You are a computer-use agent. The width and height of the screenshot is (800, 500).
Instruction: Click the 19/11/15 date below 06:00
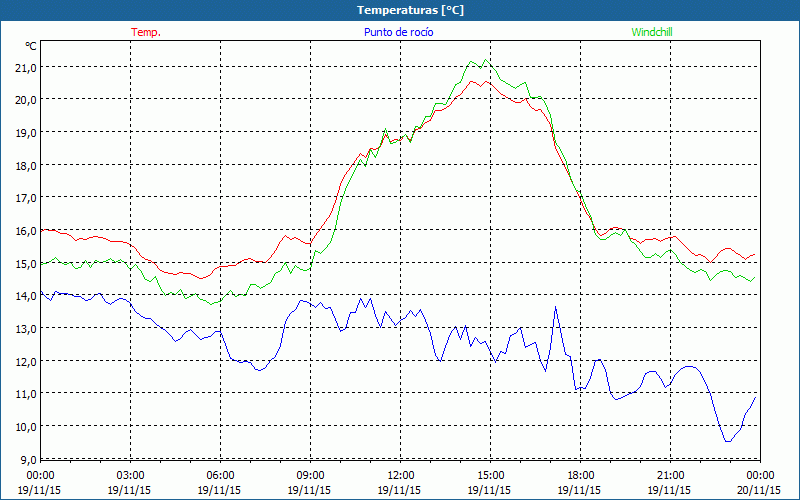point(219,490)
